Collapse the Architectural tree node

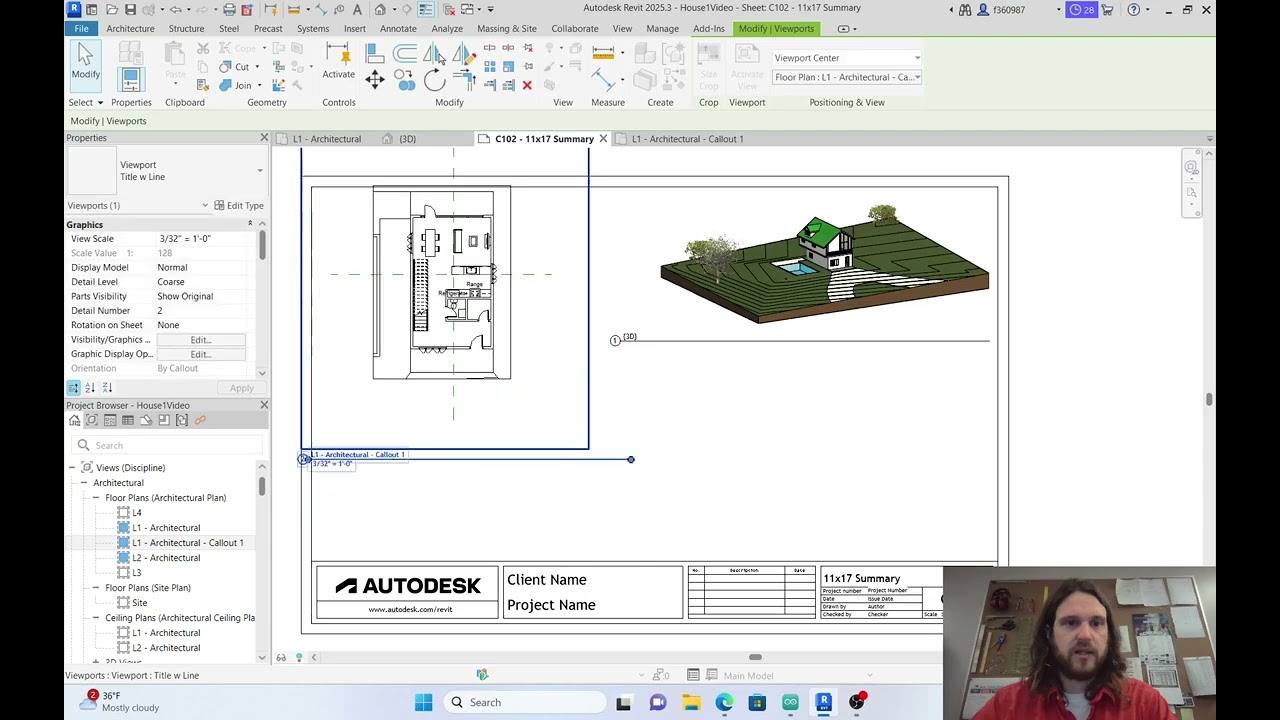point(84,483)
